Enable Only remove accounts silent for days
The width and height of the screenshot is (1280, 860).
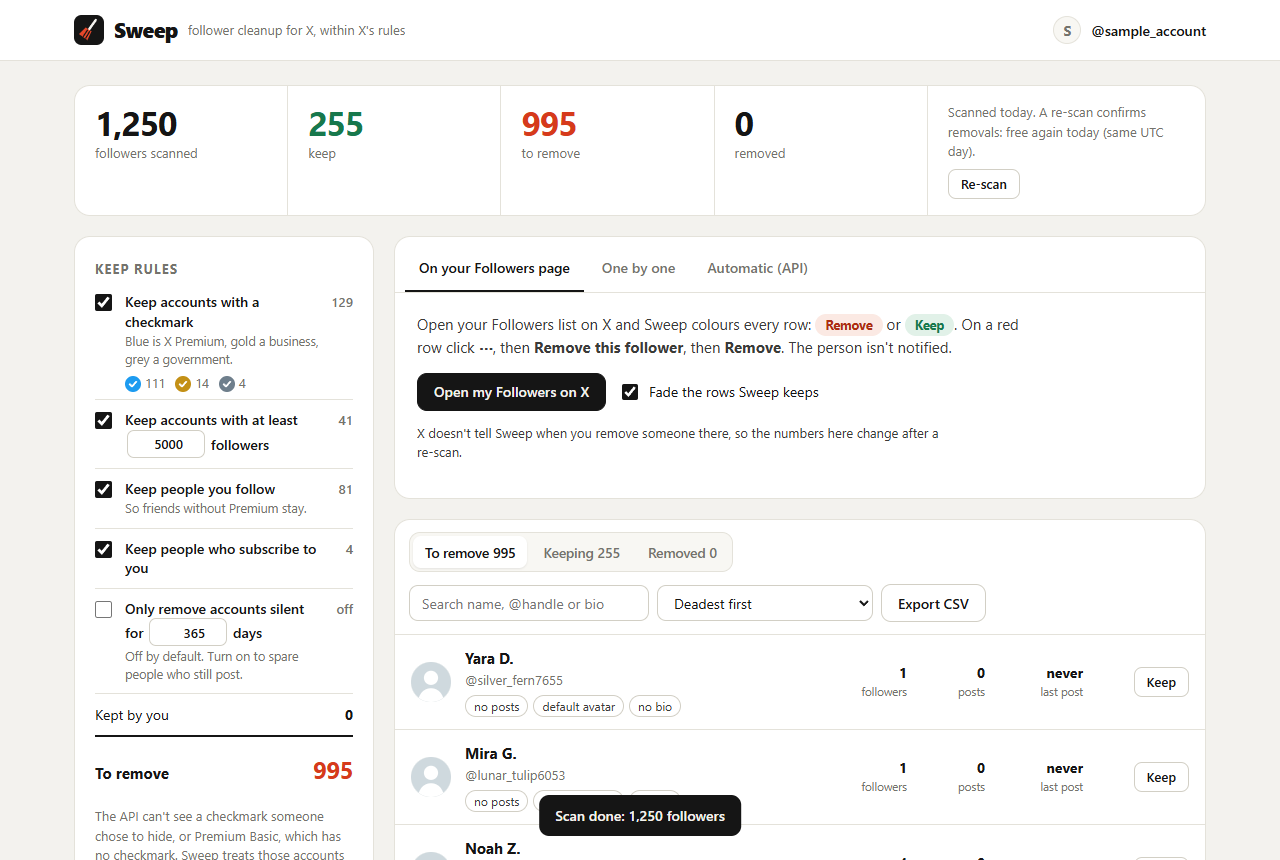pos(103,609)
